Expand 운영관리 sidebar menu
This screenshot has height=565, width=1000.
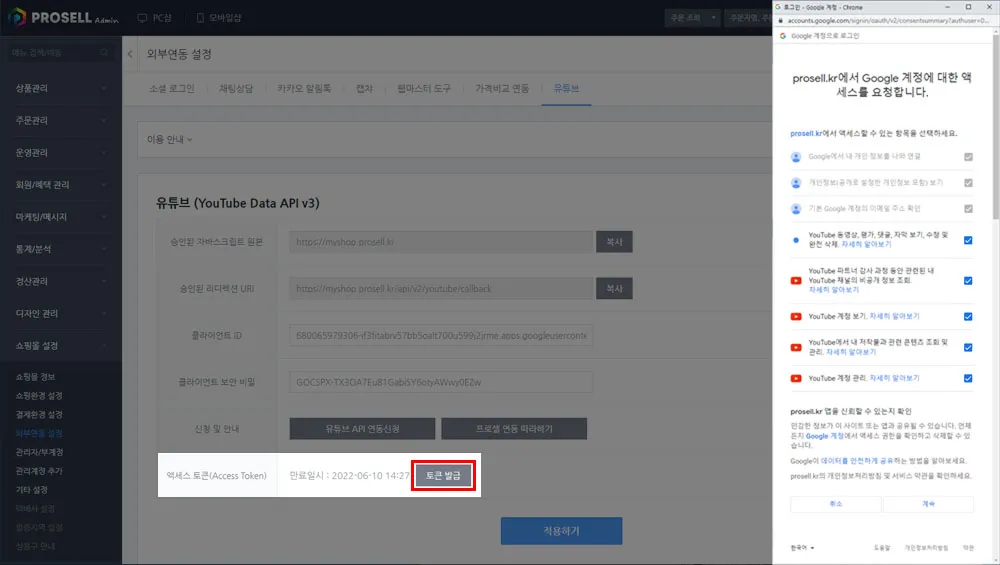[x=61, y=152]
